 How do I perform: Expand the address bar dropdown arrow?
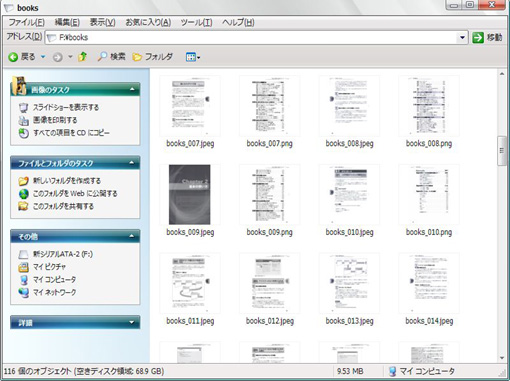(x=462, y=37)
